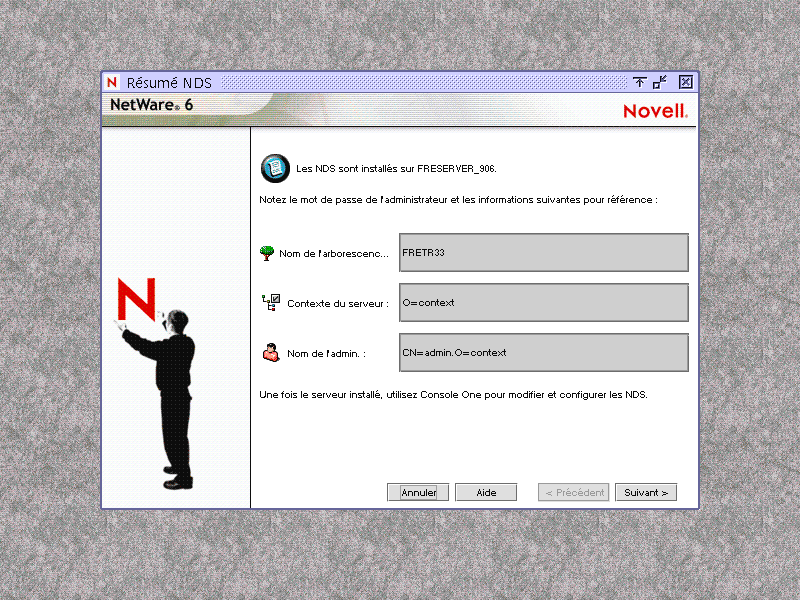The image size is (800, 600).
Task: Click the server context hierarchy icon
Action: (x=271, y=303)
